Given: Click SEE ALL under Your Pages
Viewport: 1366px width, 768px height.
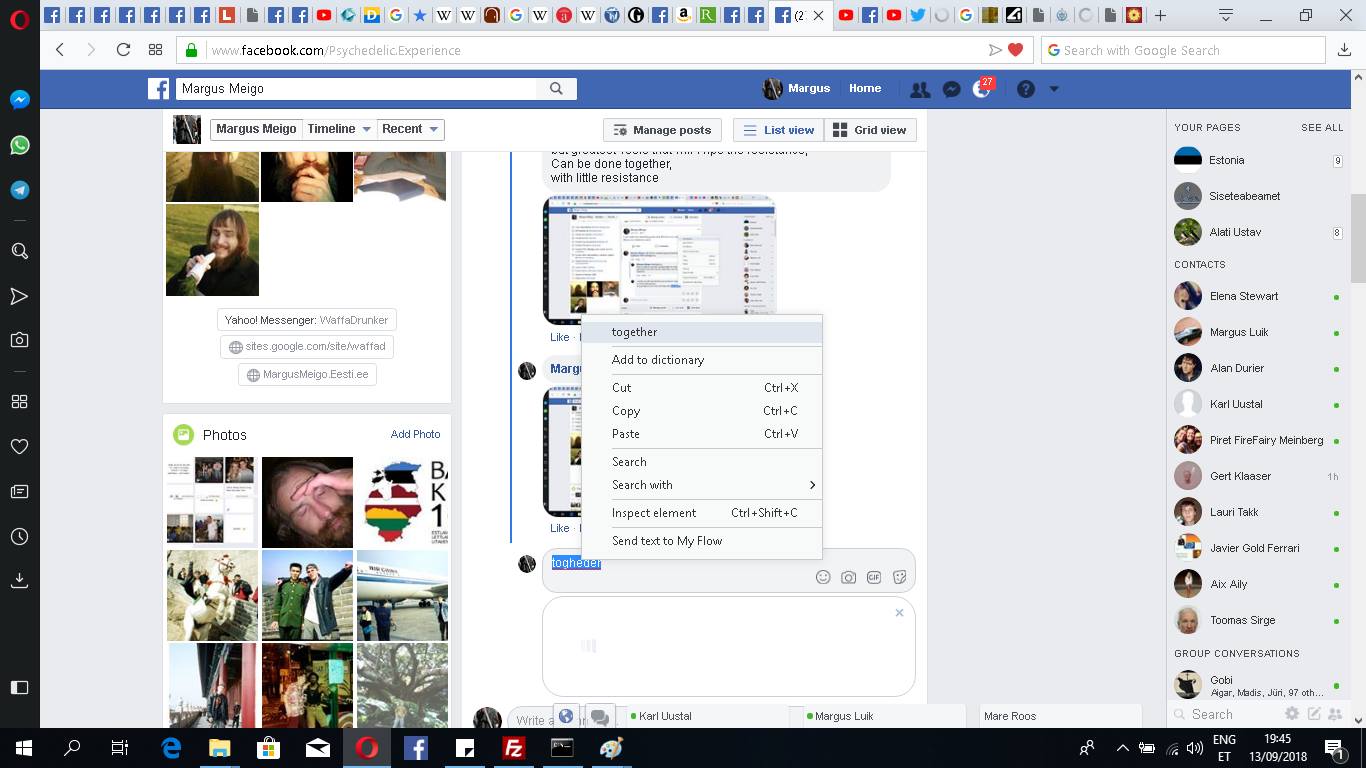Looking at the screenshot, I should click(1322, 128).
